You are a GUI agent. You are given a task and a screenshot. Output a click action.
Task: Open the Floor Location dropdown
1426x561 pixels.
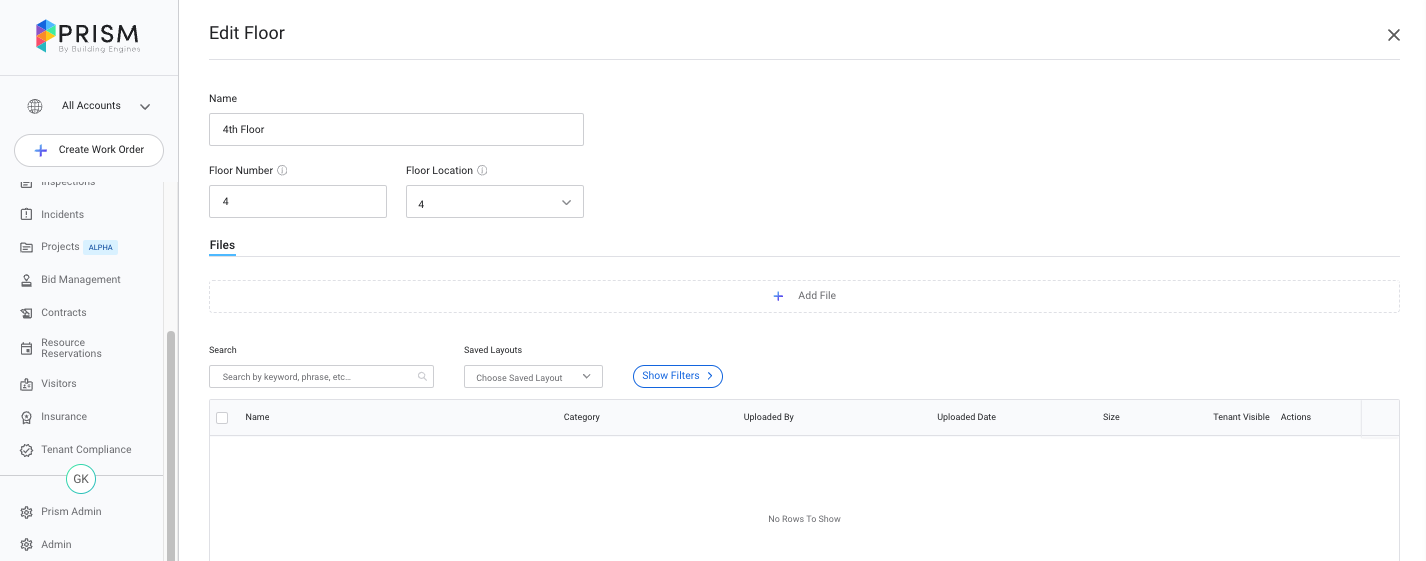coord(494,203)
